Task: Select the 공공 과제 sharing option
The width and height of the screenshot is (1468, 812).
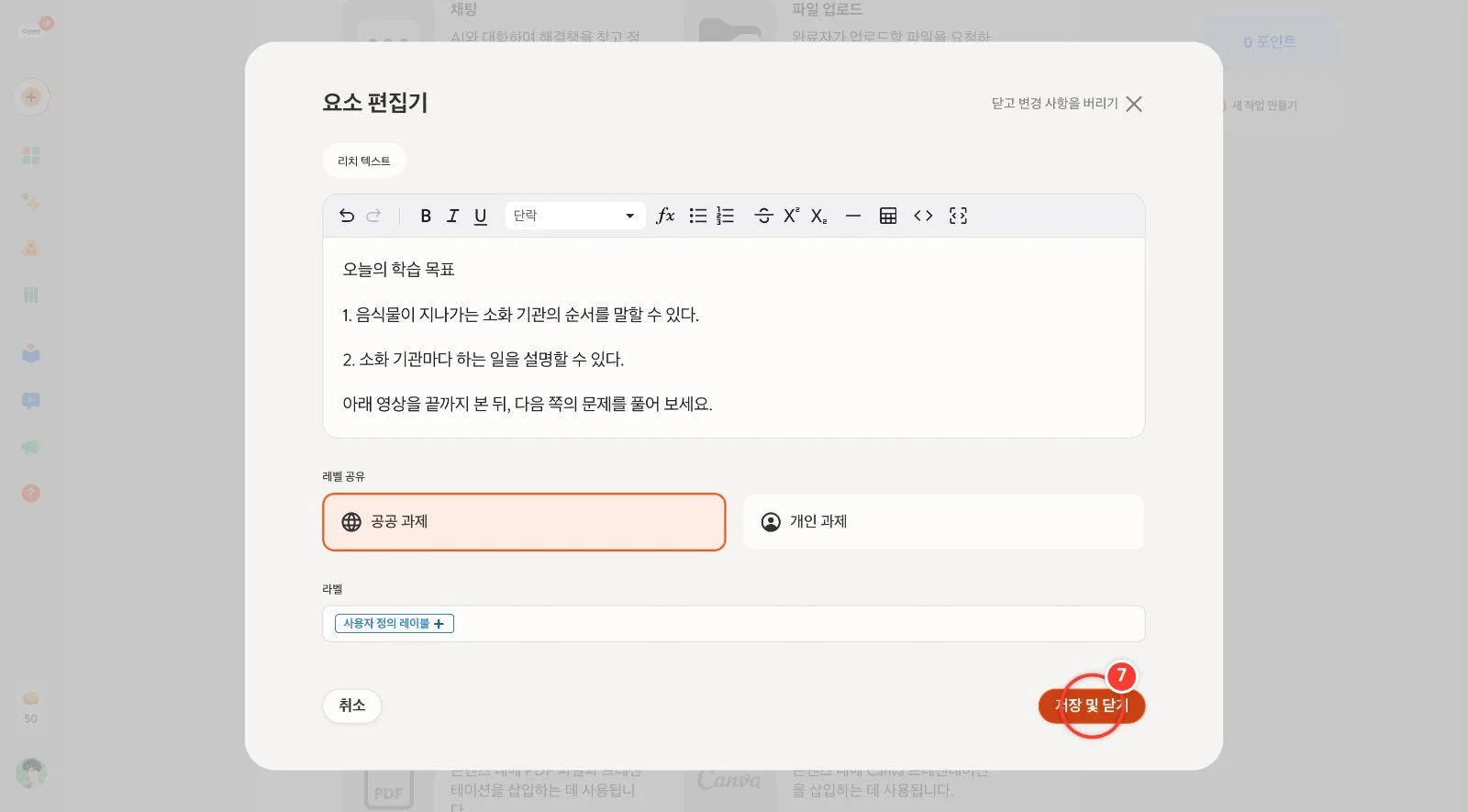Action: coord(524,522)
